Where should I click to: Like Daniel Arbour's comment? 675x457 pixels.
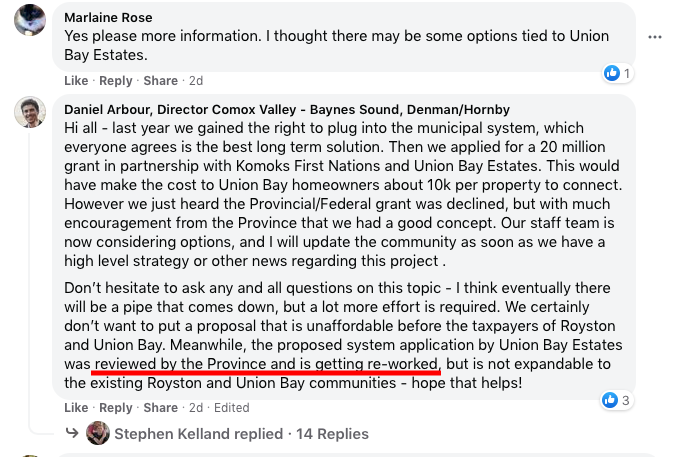(76, 408)
